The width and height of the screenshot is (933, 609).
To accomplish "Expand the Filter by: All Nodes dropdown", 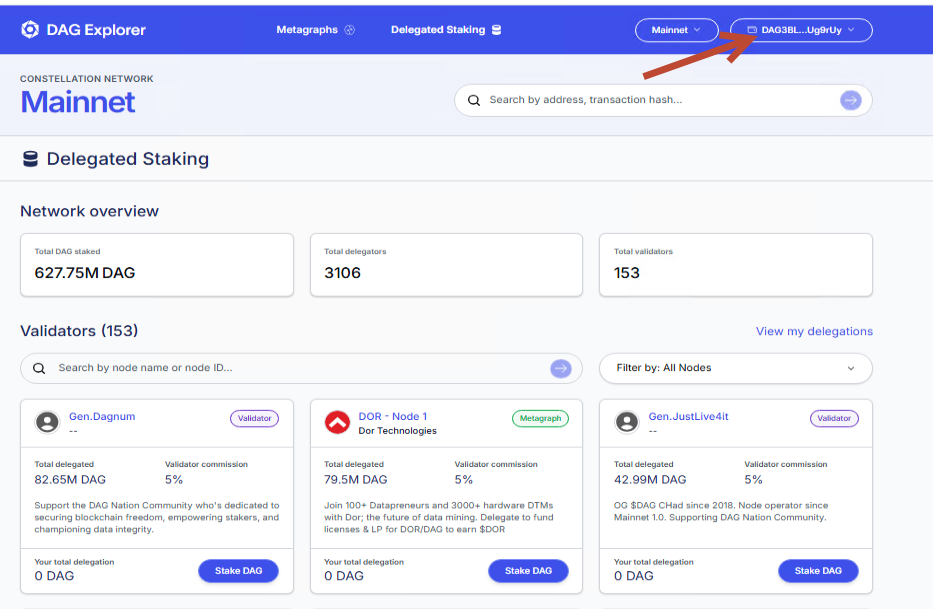I will tap(735, 368).
